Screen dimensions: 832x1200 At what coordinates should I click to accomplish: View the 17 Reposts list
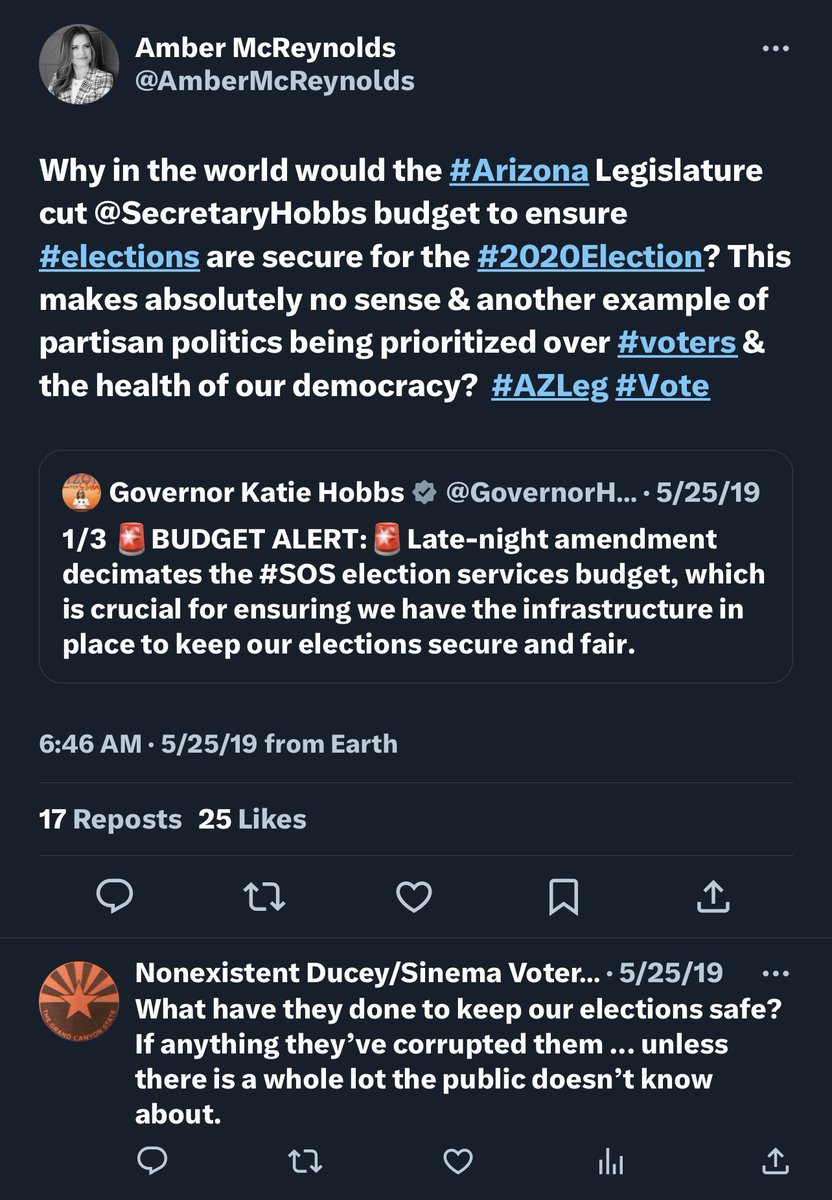110,820
